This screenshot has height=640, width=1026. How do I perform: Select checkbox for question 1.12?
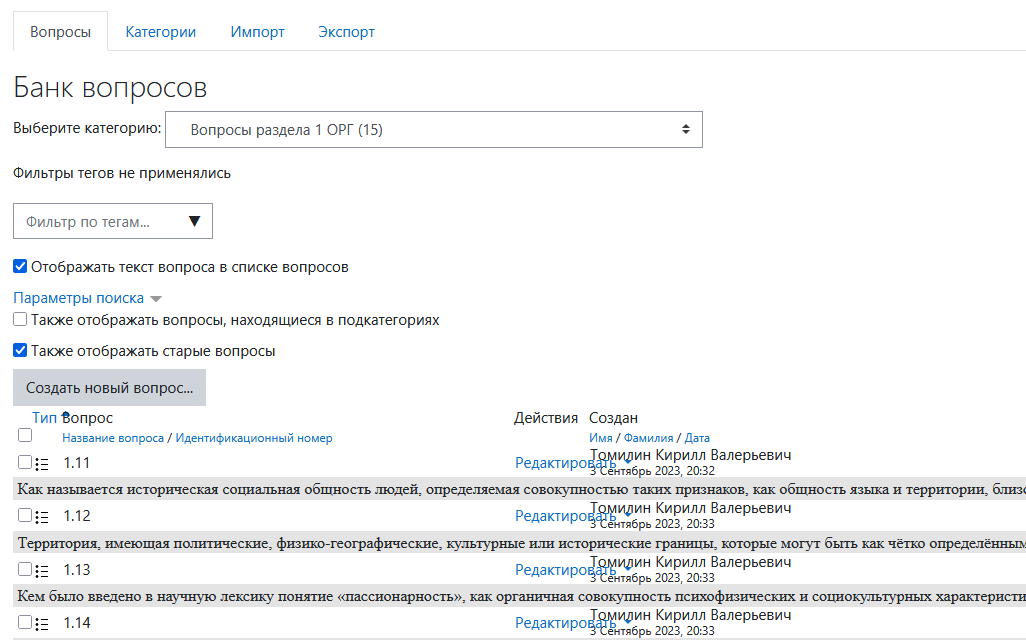[x=25, y=515]
